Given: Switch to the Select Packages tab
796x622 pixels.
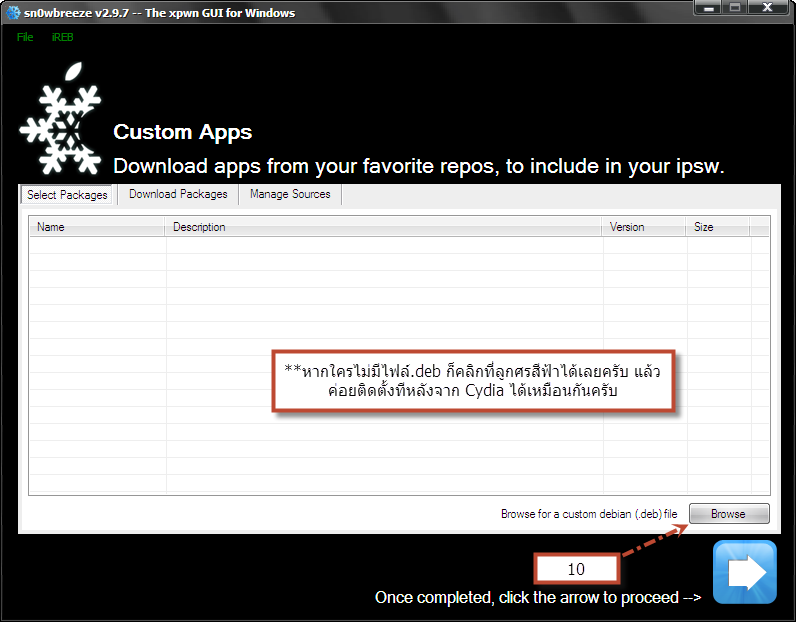Looking at the screenshot, I should (x=67, y=195).
